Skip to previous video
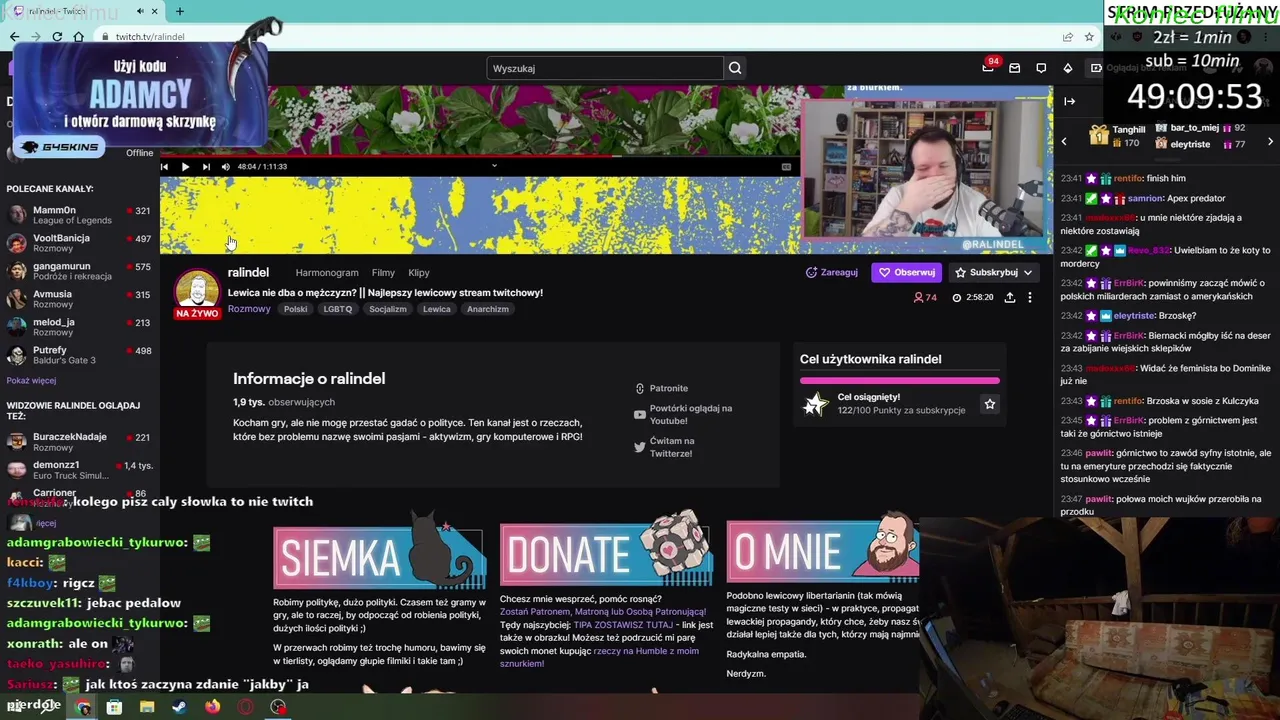 [x=165, y=167]
